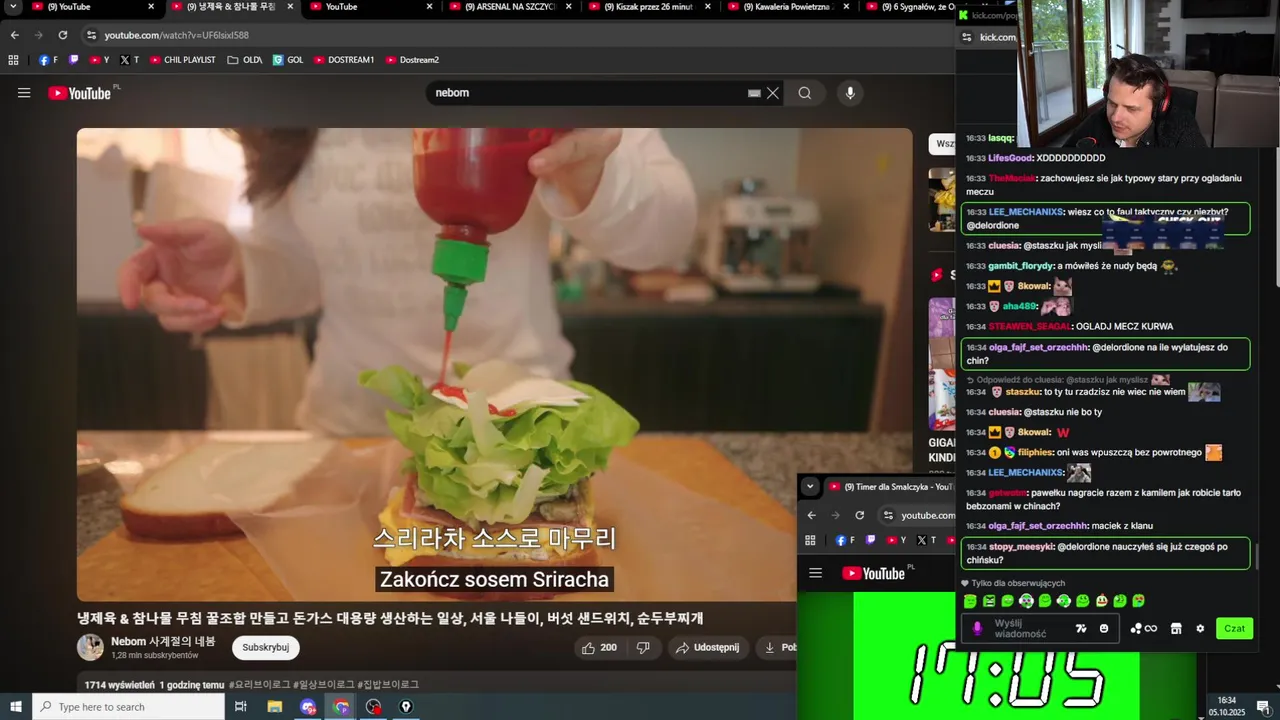Open Windows Start menu

pos(16,707)
